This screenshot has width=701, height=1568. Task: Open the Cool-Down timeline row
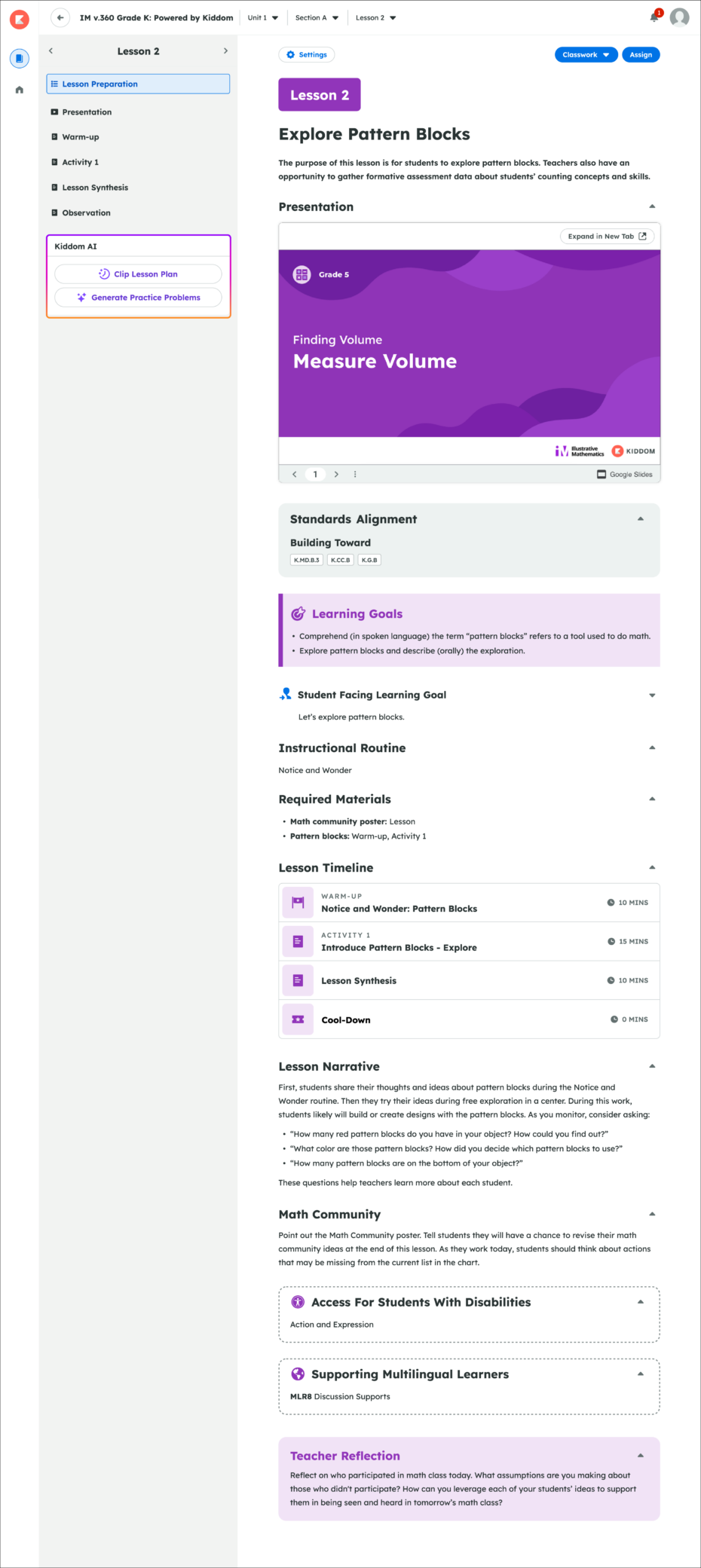469,1019
